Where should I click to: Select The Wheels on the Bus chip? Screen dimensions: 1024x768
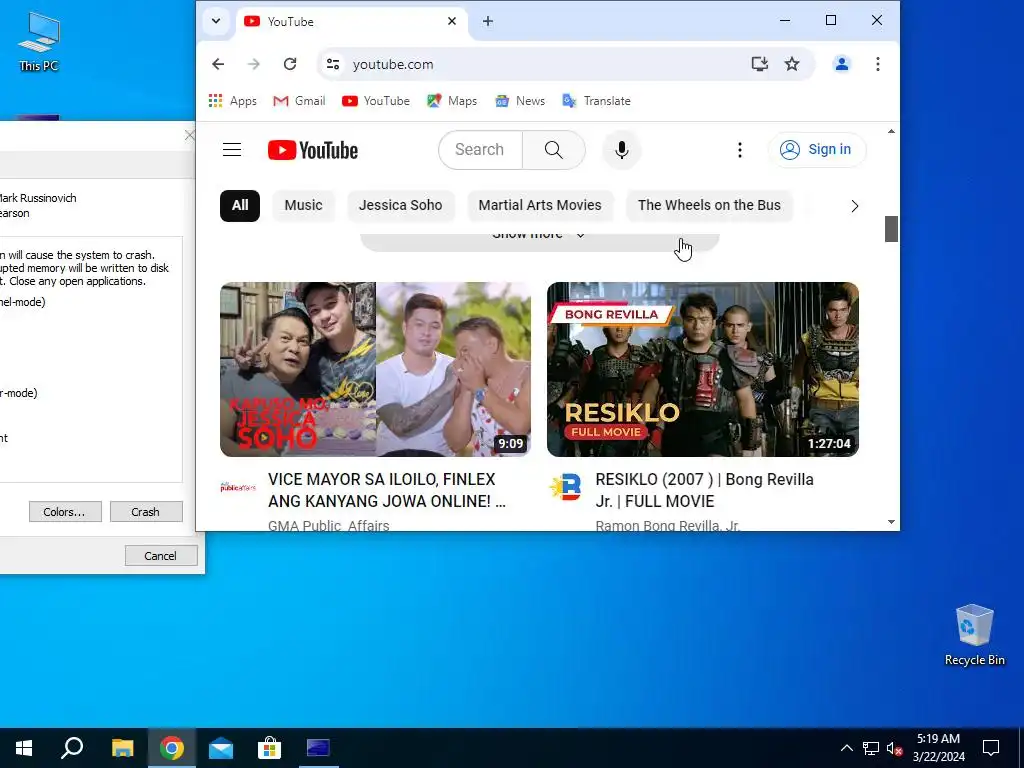(709, 206)
